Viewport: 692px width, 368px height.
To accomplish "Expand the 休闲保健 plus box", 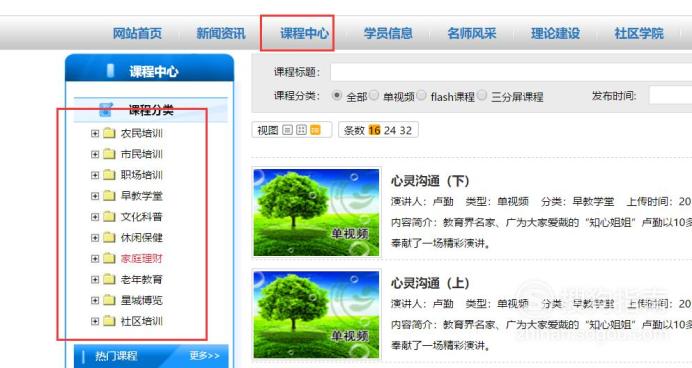I will click(95, 238).
